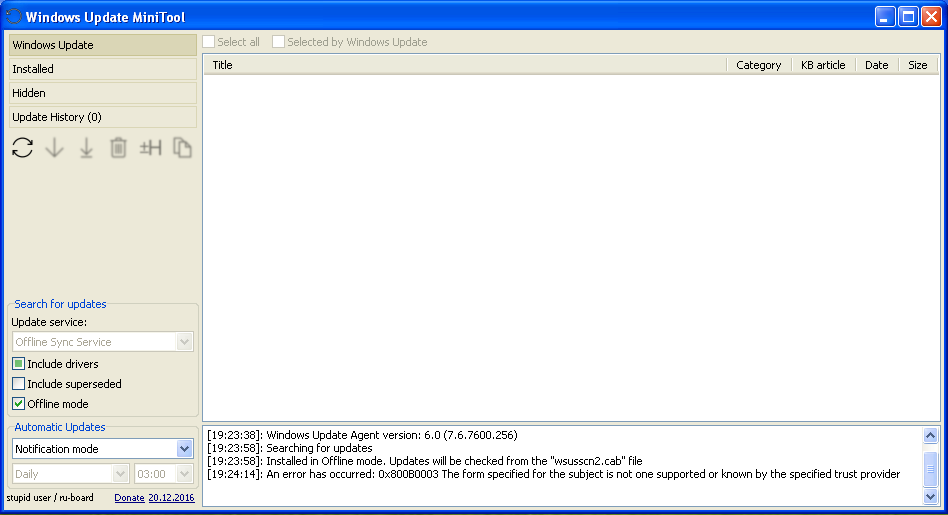This screenshot has width=948, height=515.
Task: Click the Installed in Offline mode log line
Action: coord(424,461)
